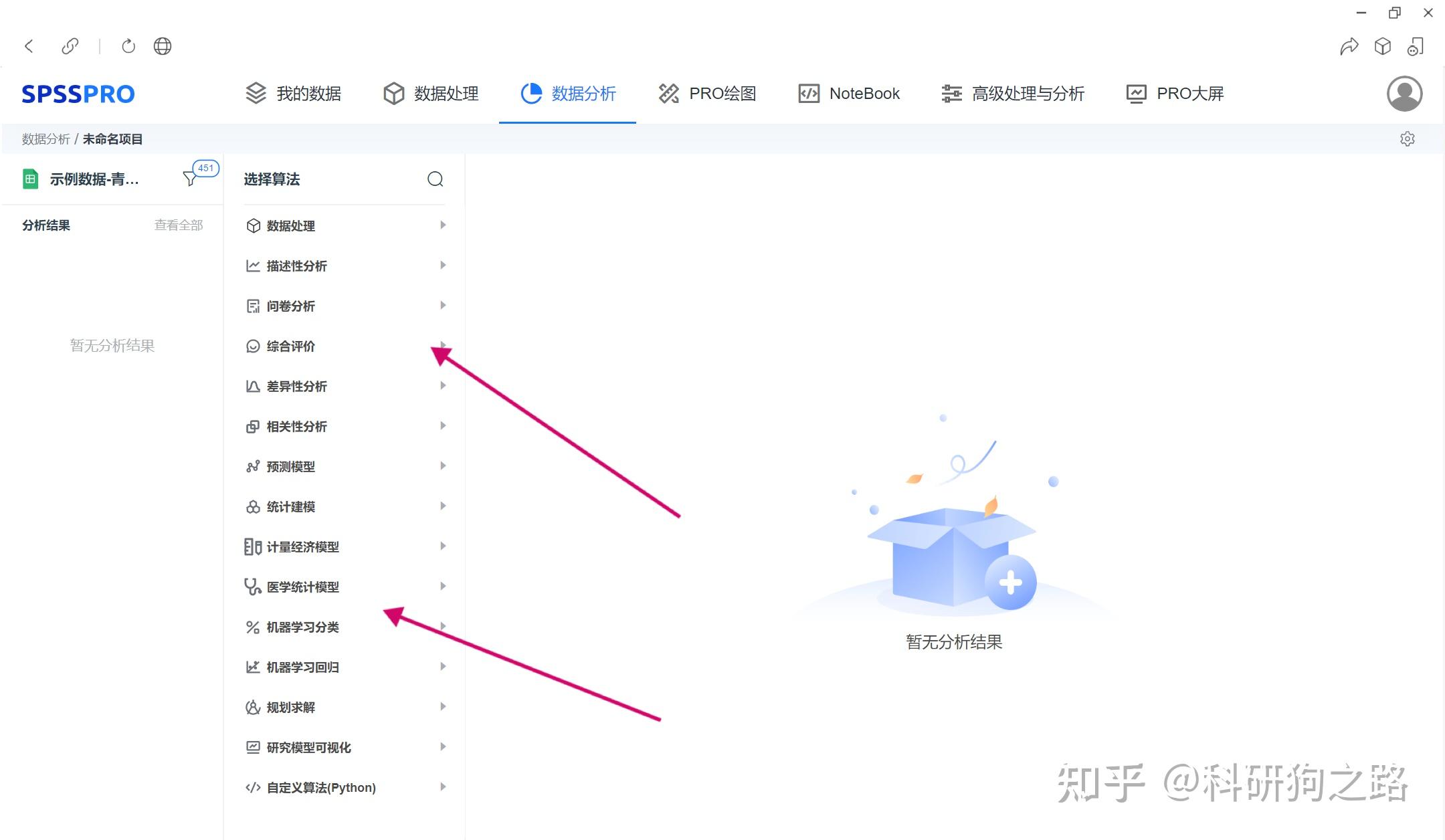Click the SPSSPRO logo
This screenshot has height=840, width=1445.
pos(78,94)
